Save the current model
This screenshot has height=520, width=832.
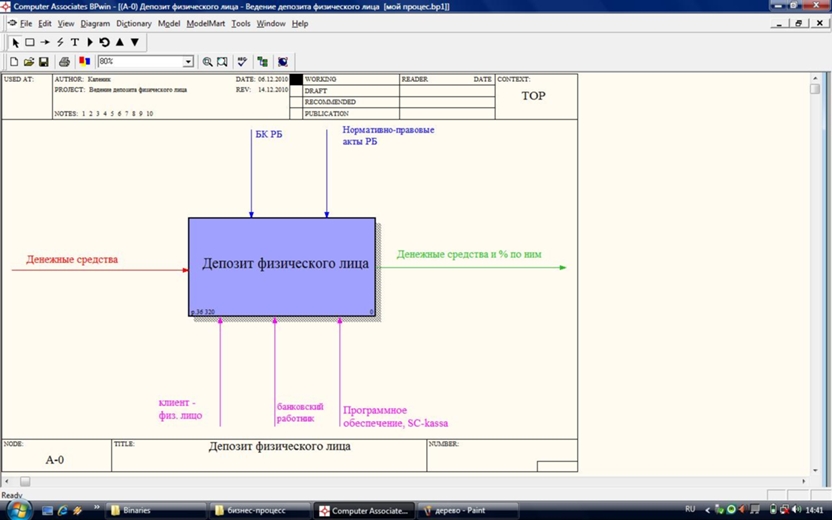pos(44,62)
